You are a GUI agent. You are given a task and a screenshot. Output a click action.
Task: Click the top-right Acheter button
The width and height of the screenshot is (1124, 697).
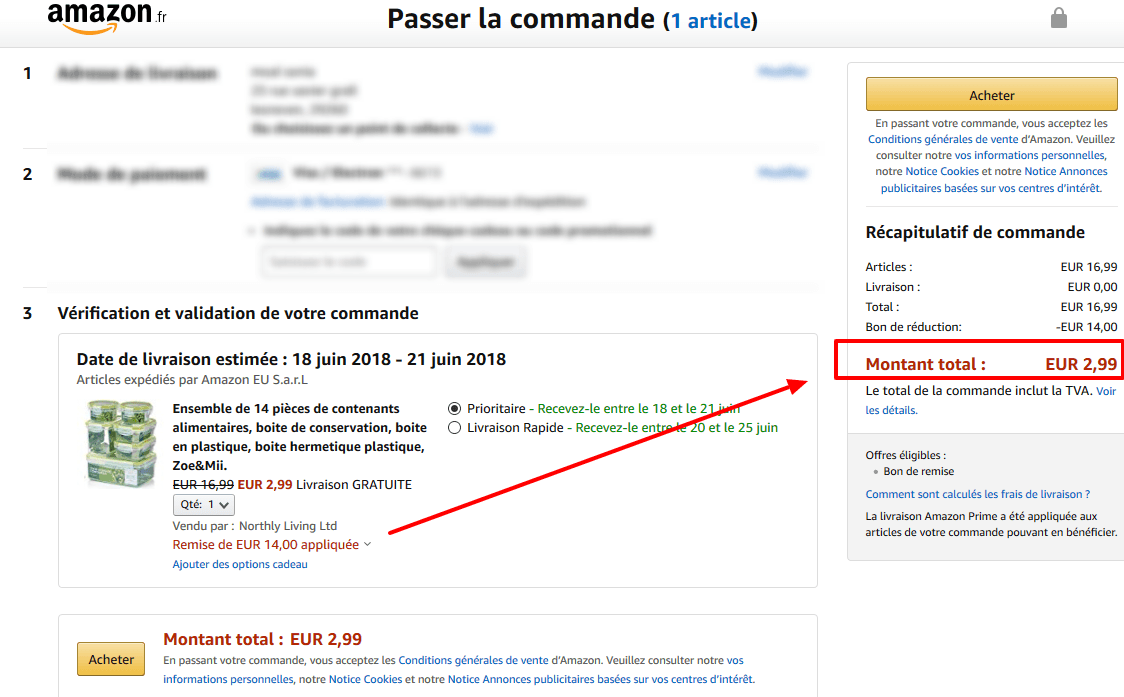point(991,94)
